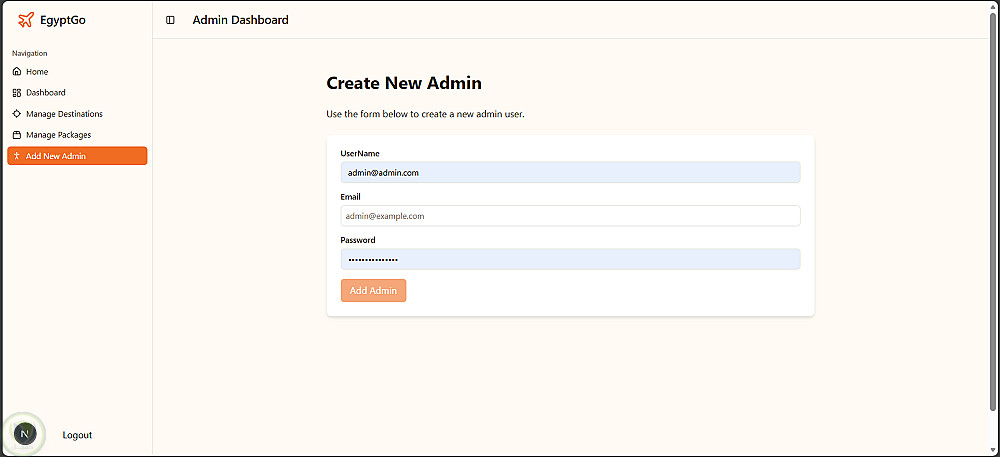Click the house icon beside Home
This screenshot has width=1000, height=457.
pyautogui.click(x=17, y=72)
